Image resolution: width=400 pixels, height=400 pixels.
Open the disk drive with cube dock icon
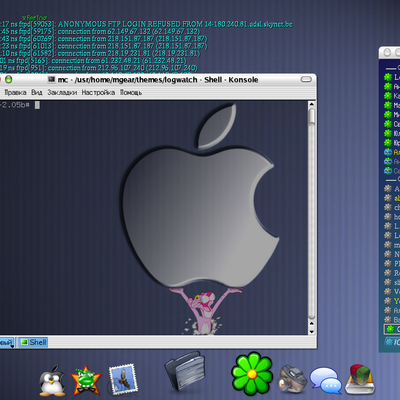click(x=360, y=379)
